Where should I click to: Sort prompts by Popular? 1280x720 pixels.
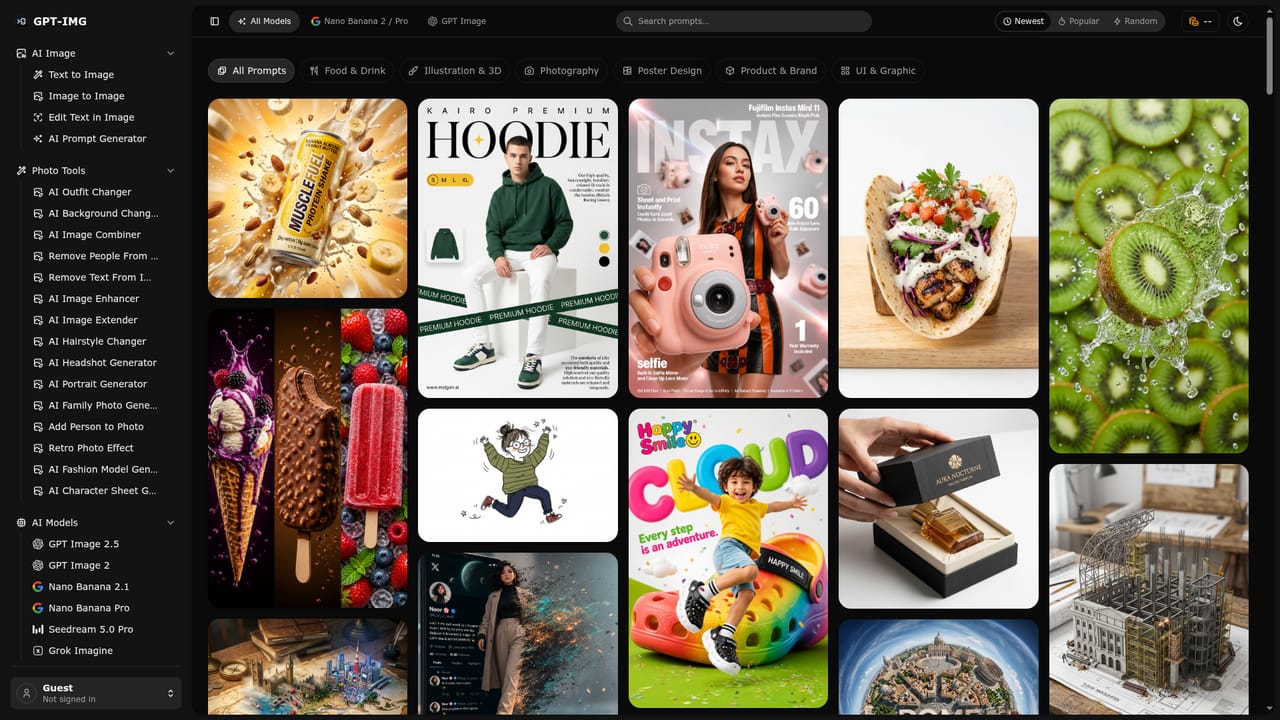[x=1078, y=21]
